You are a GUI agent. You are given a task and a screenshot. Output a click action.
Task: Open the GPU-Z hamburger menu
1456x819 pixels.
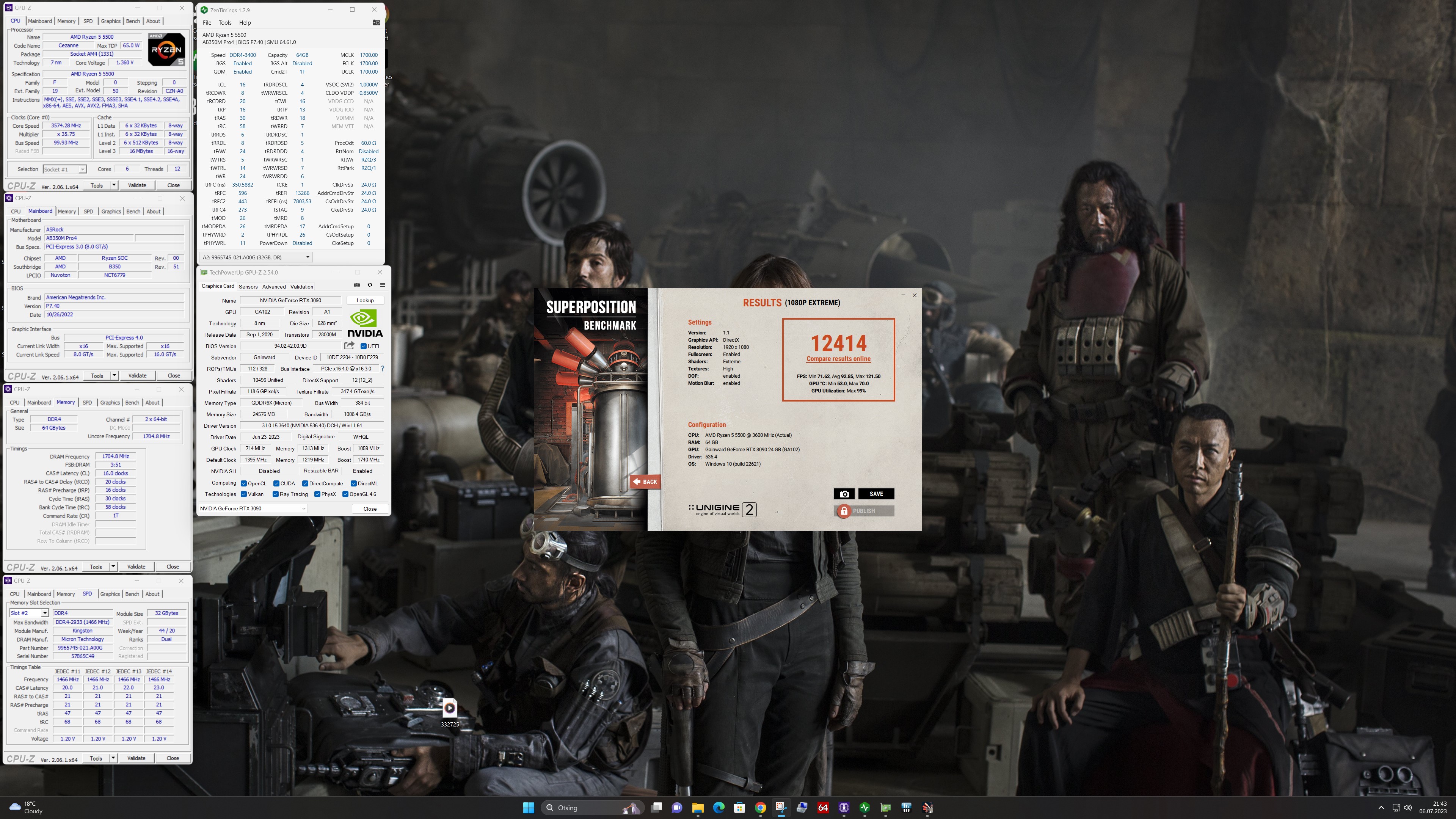tap(383, 285)
